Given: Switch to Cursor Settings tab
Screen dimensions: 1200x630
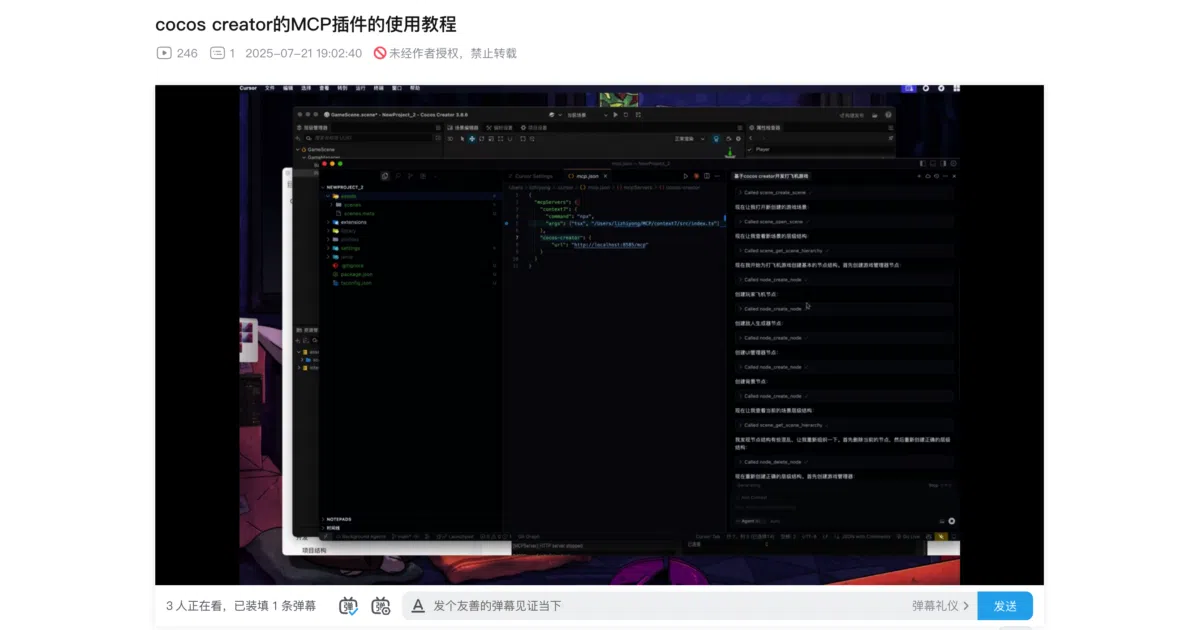Looking at the screenshot, I should [x=532, y=175].
